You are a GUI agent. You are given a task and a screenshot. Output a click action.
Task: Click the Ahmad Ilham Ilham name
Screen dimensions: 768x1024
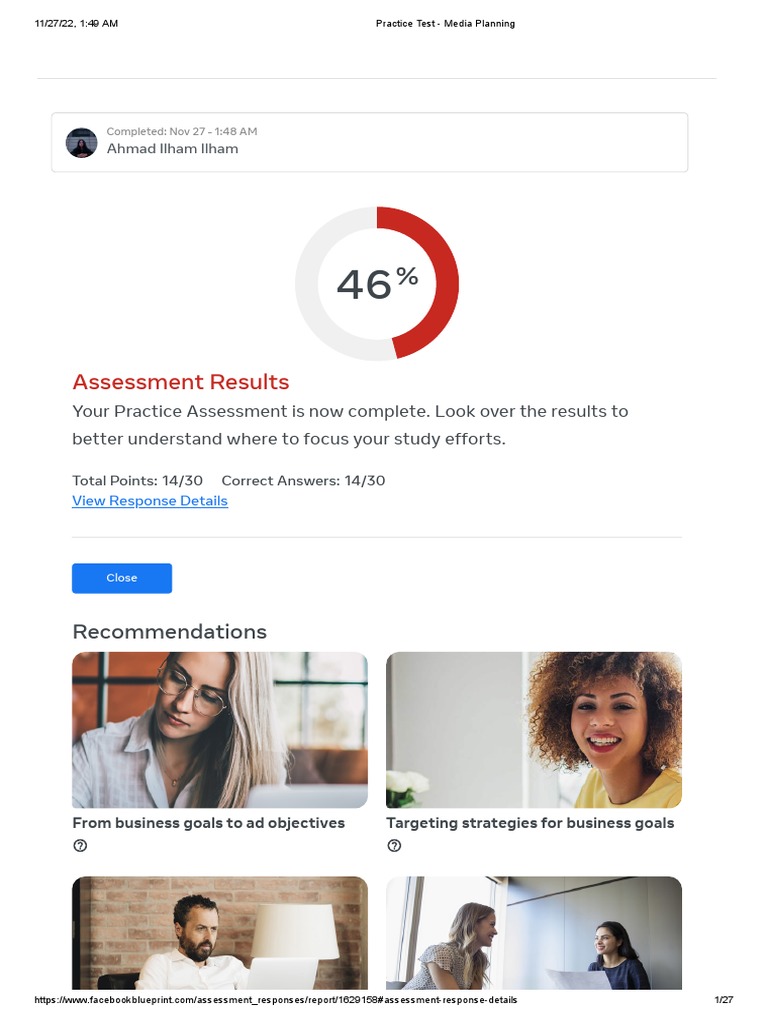point(172,149)
